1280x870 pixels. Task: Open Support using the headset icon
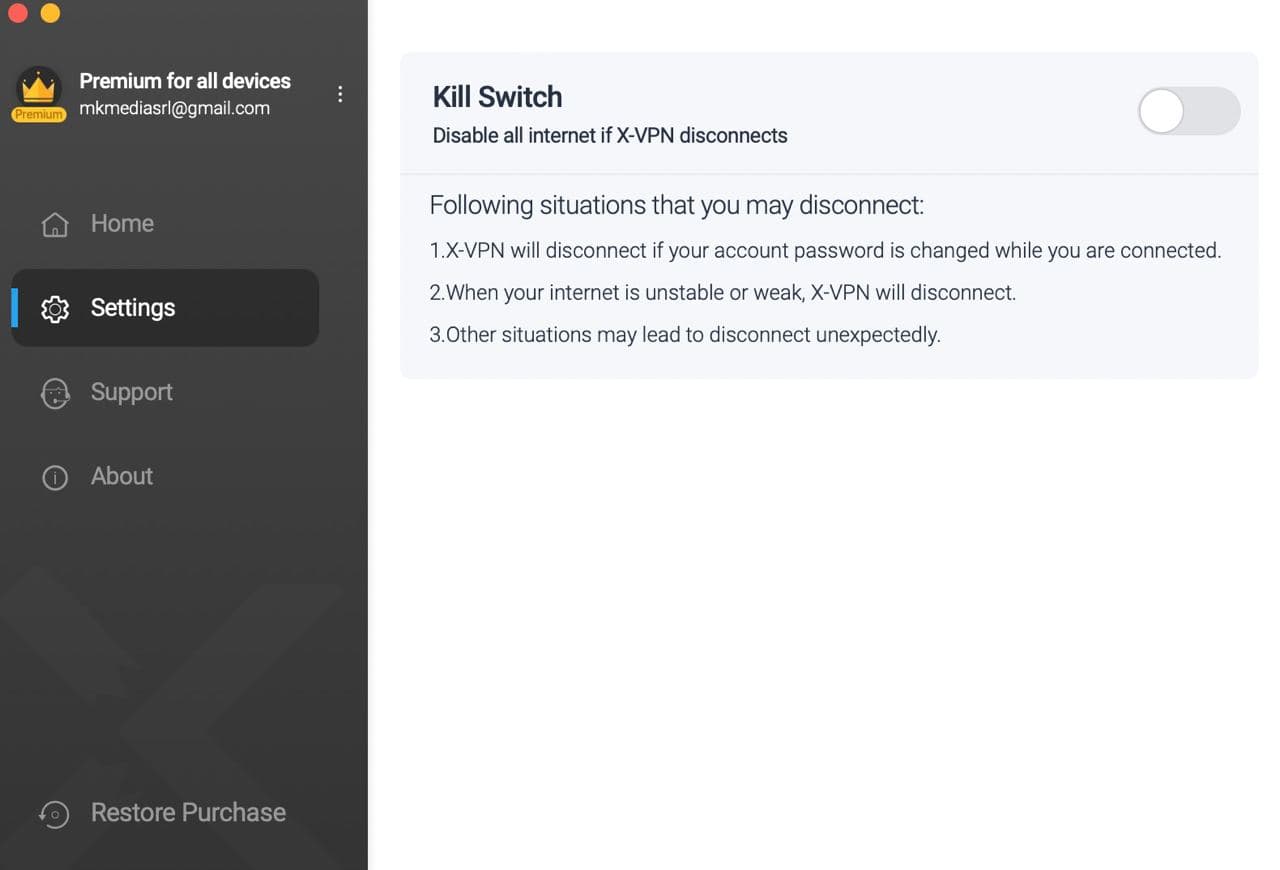tap(55, 394)
